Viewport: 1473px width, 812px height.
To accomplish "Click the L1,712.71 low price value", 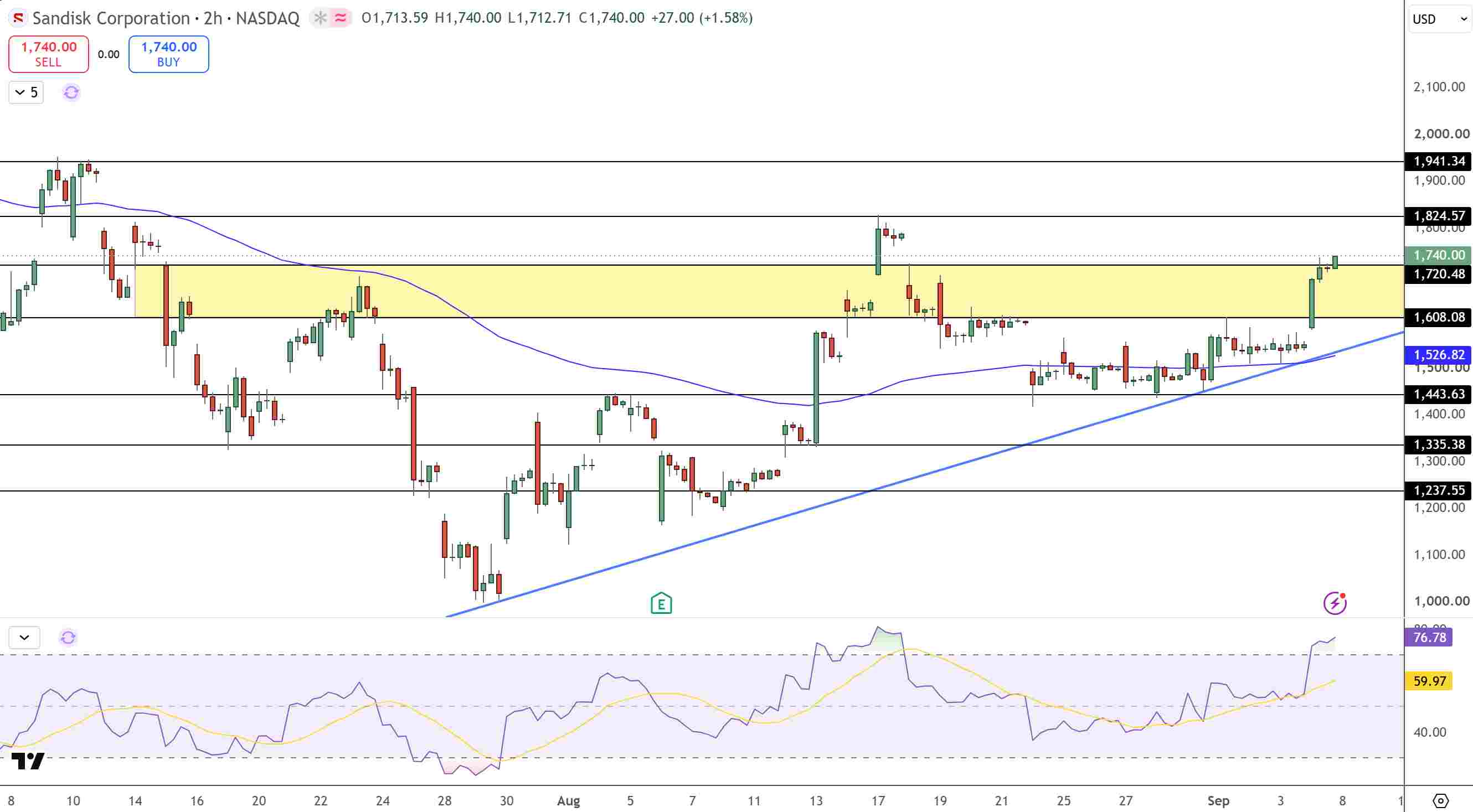I will click(540, 18).
